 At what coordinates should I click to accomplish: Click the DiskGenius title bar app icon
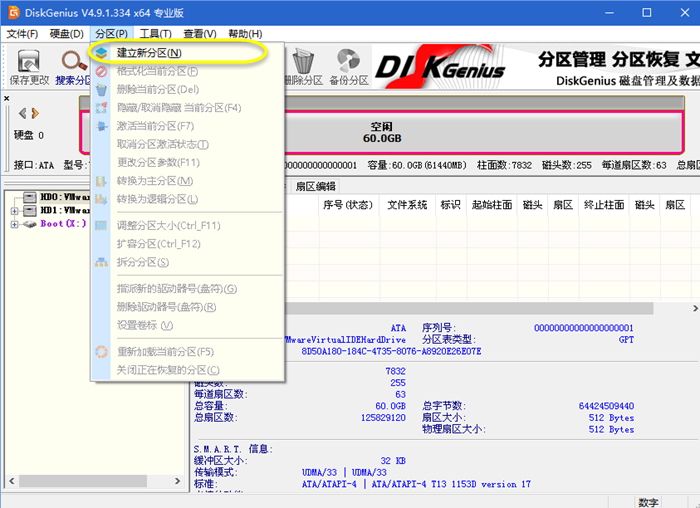click(x=13, y=12)
